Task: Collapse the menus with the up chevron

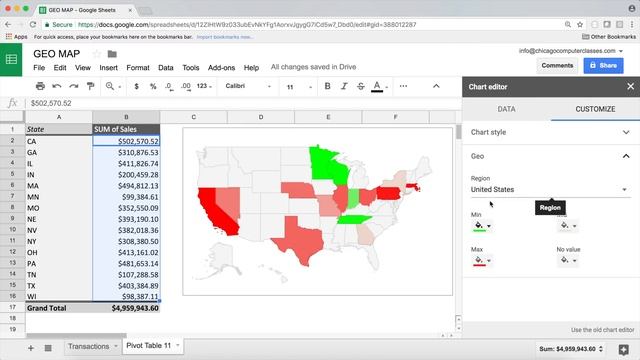Action: pos(436,86)
